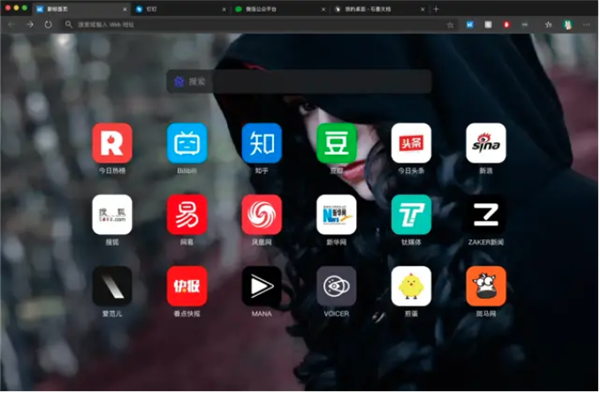Image resolution: width=600 pixels, height=393 pixels.
Task: Open the teal TMTPost T icon
Action: click(x=411, y=215)
